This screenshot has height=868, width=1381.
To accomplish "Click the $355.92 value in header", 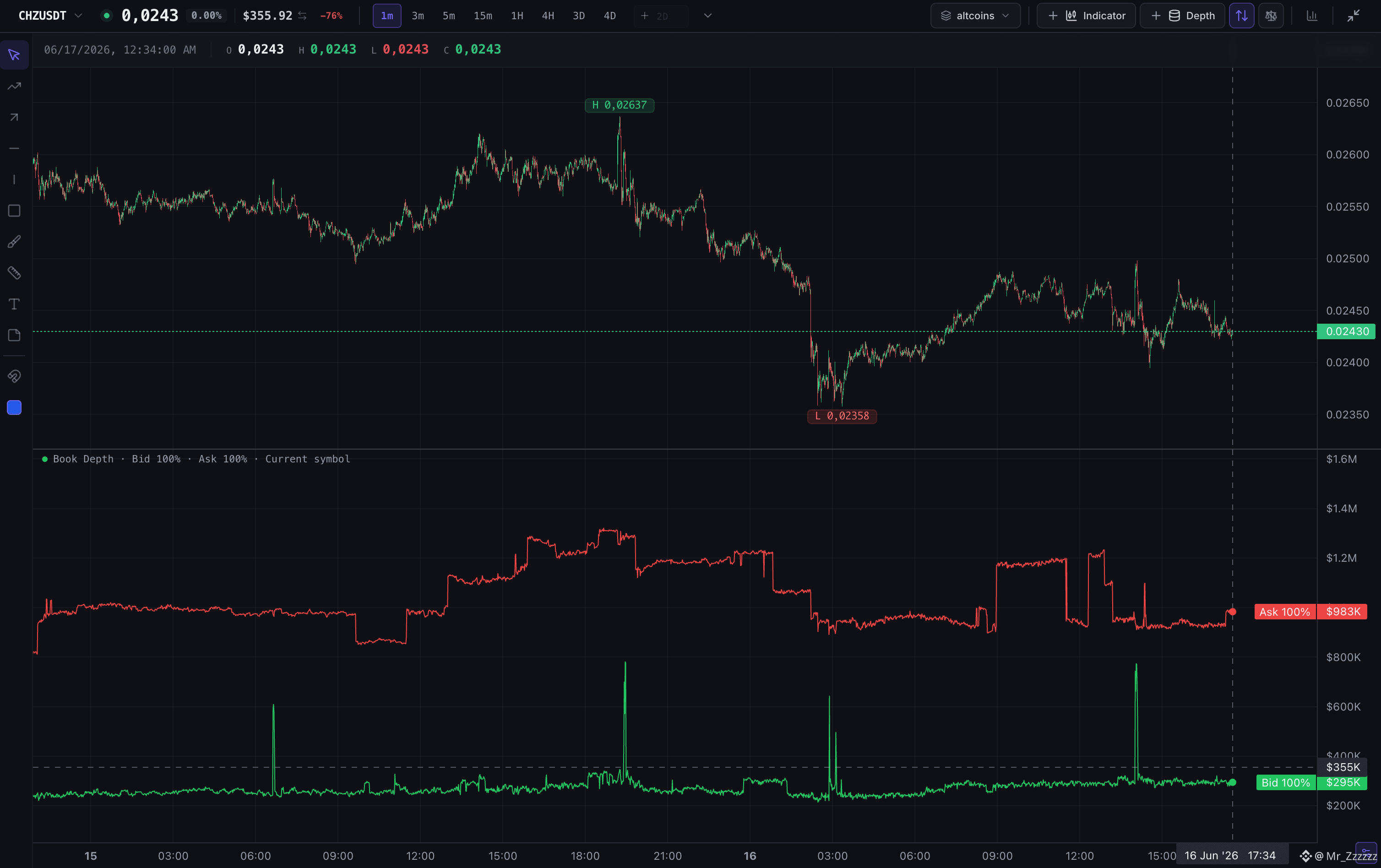I will coord(267,16).
